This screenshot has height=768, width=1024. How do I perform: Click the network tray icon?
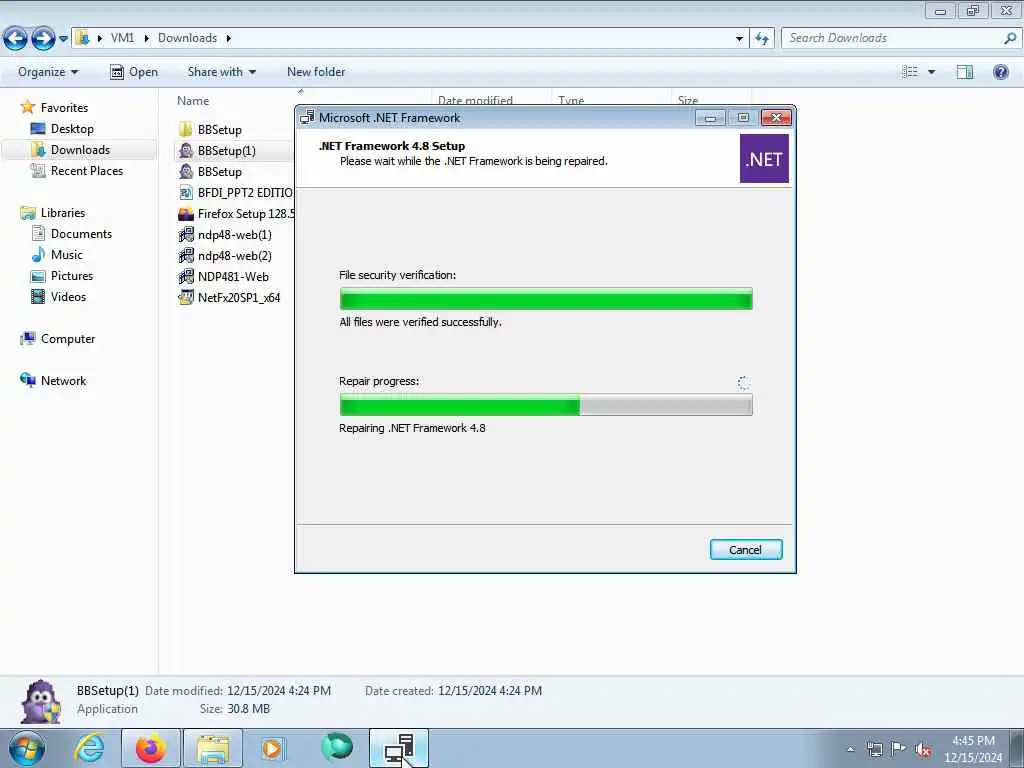(874, 749)
